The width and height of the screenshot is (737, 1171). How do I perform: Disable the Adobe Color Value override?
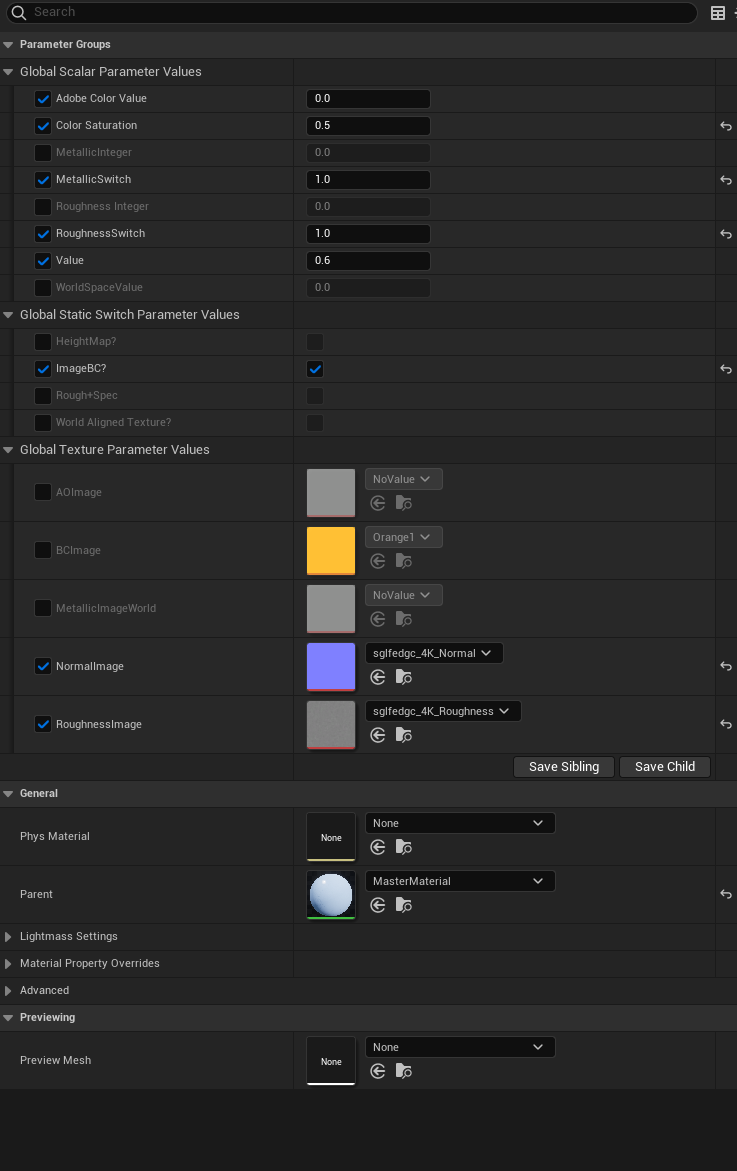click(x=43, y=99)
